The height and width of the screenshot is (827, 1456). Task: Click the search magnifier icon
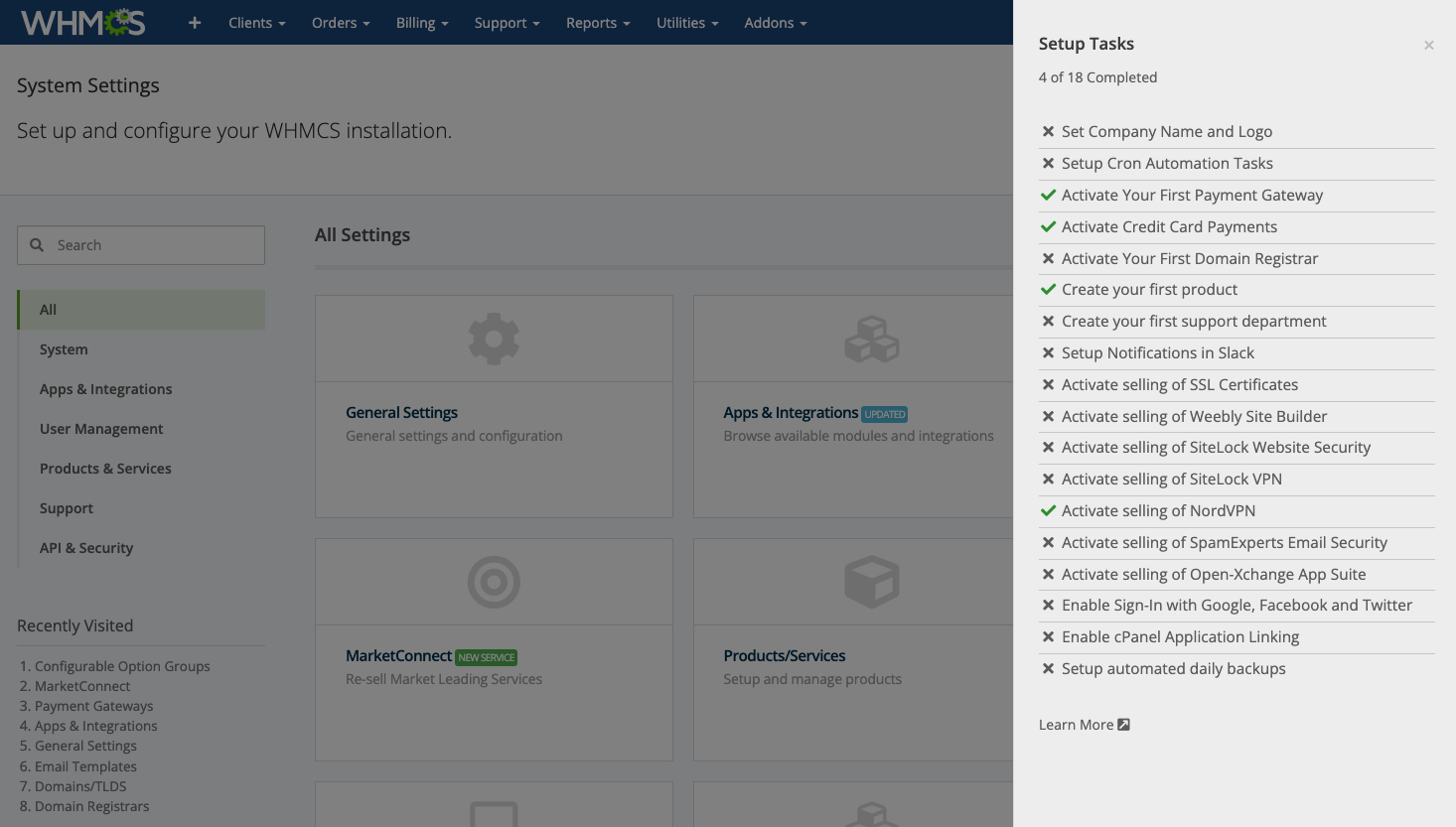coord(37,244)
